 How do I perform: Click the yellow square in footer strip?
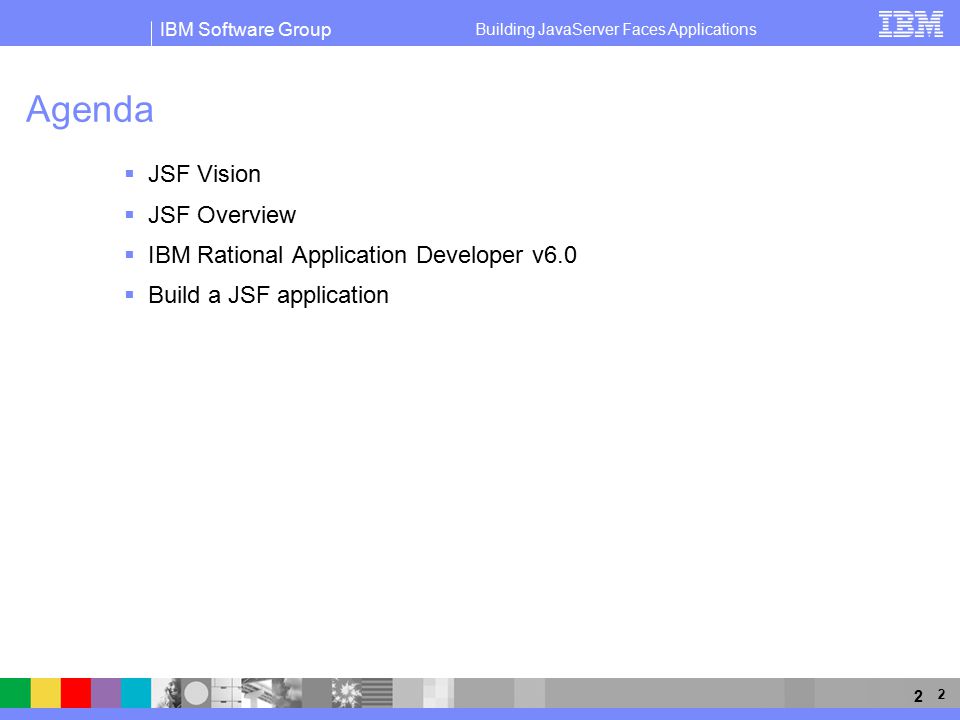point(45,693)
